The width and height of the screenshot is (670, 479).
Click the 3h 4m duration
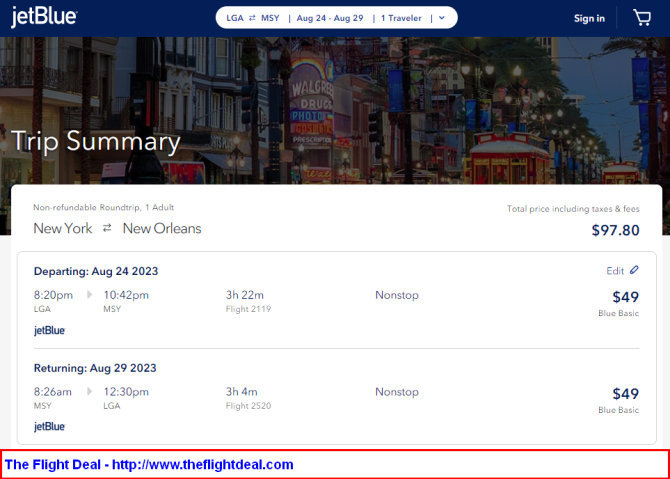coord(241,391)
